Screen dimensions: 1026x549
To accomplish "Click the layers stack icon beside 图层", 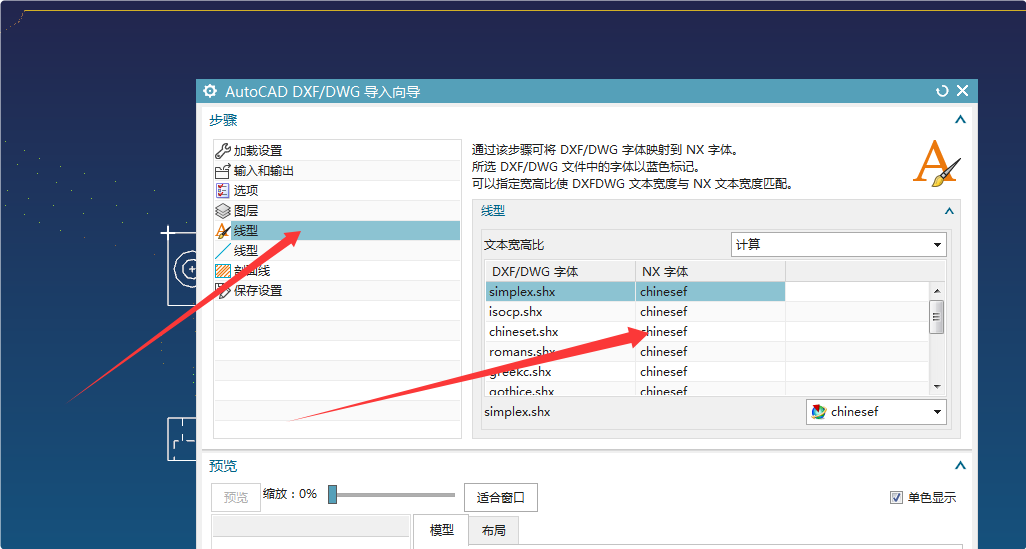I will point(222,211).
